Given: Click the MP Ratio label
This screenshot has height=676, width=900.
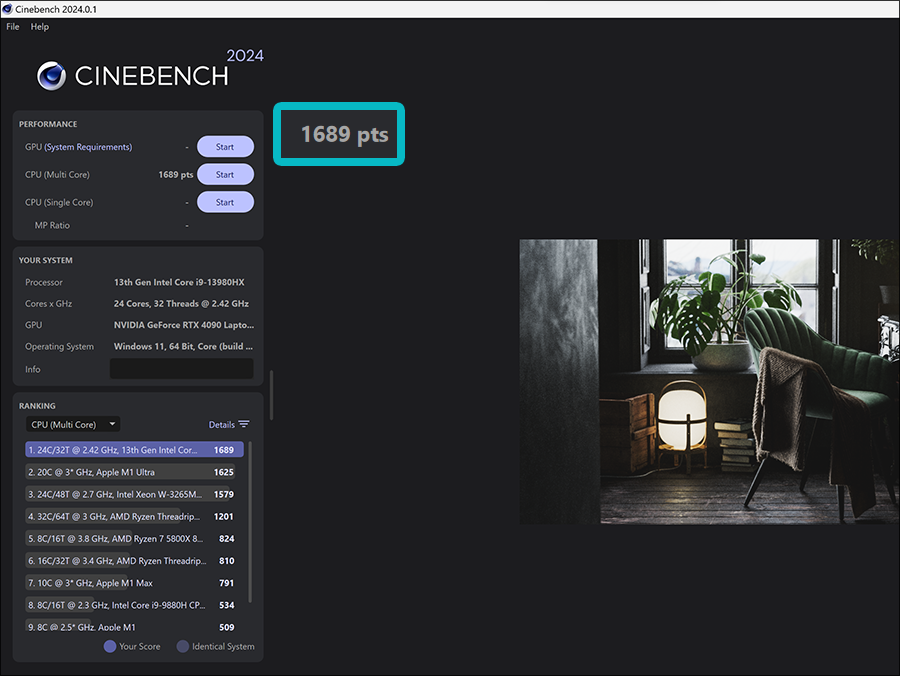Looking at the screenshot, I should pyautogui.click(x=52, y=226).
